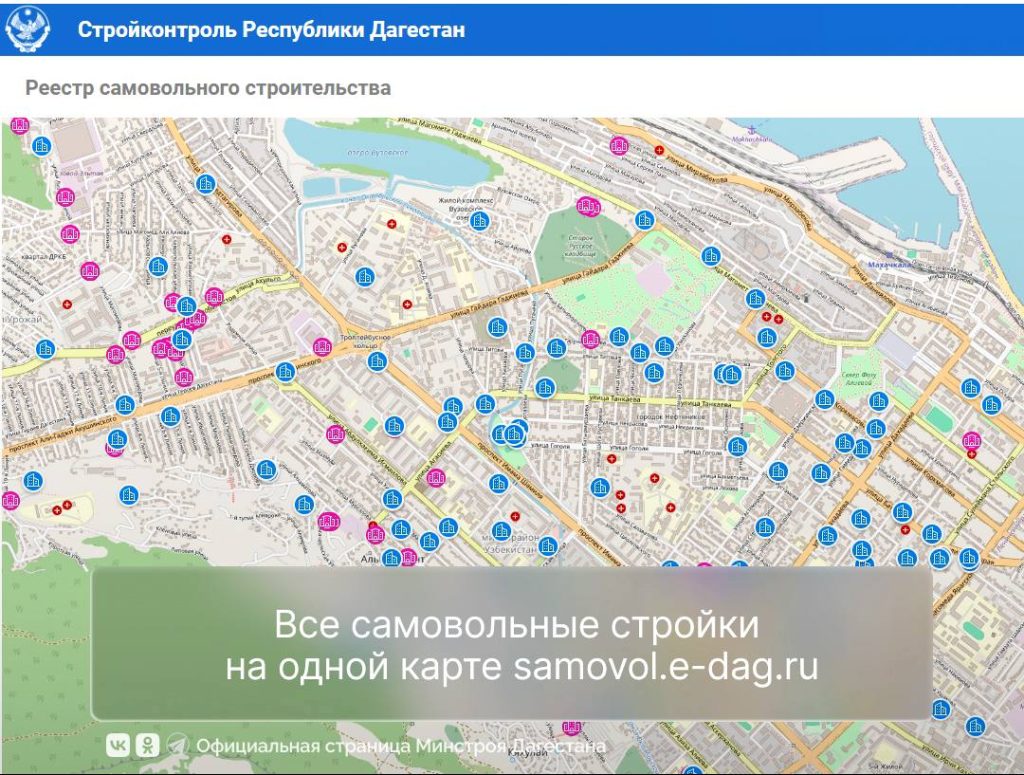The height and width of the screenshot is (775, 1024).
Task: Follow the samovol.e-dag.ru link in banner
Action: point(666,667)
